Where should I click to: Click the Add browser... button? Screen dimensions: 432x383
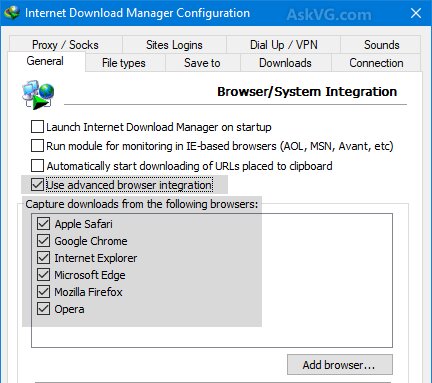tap(340, 365)
